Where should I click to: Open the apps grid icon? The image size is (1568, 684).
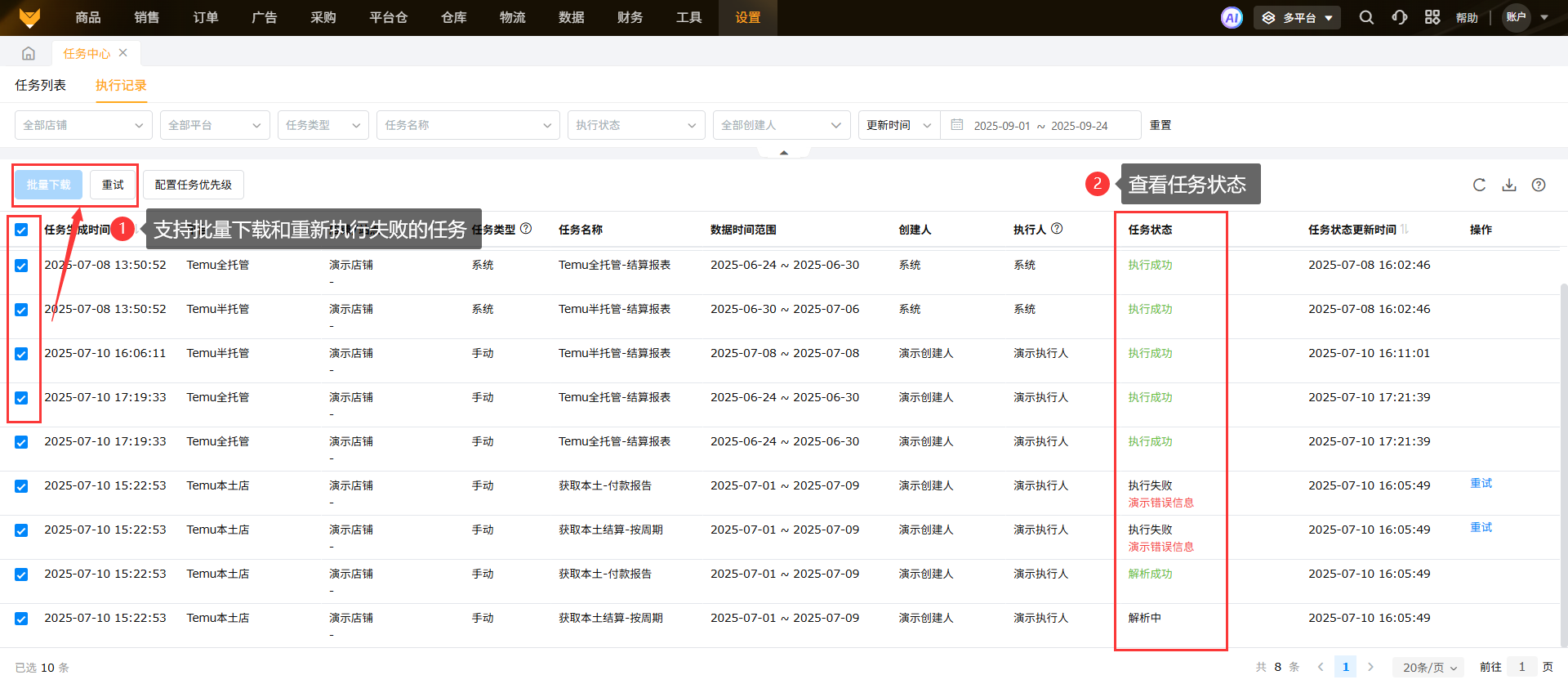[1432, 17]
